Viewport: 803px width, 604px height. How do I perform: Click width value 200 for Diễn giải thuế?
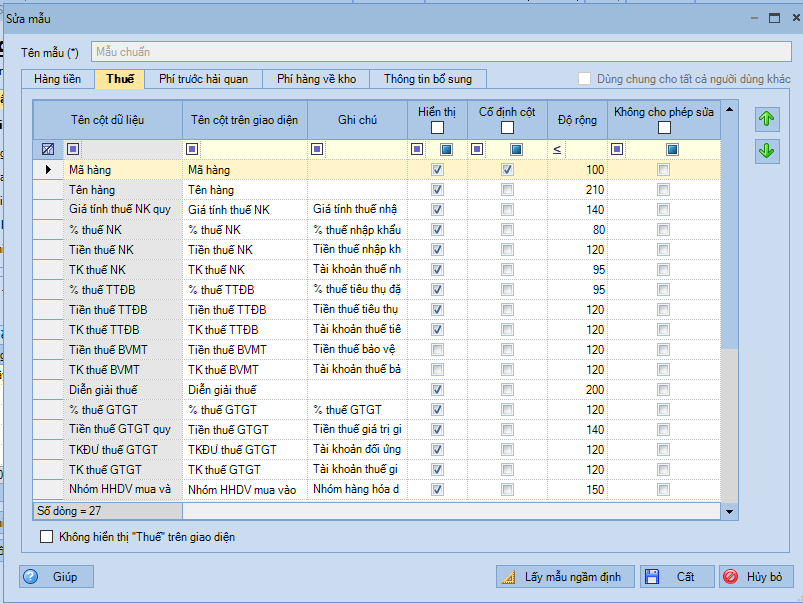click(x=577, y=390)
